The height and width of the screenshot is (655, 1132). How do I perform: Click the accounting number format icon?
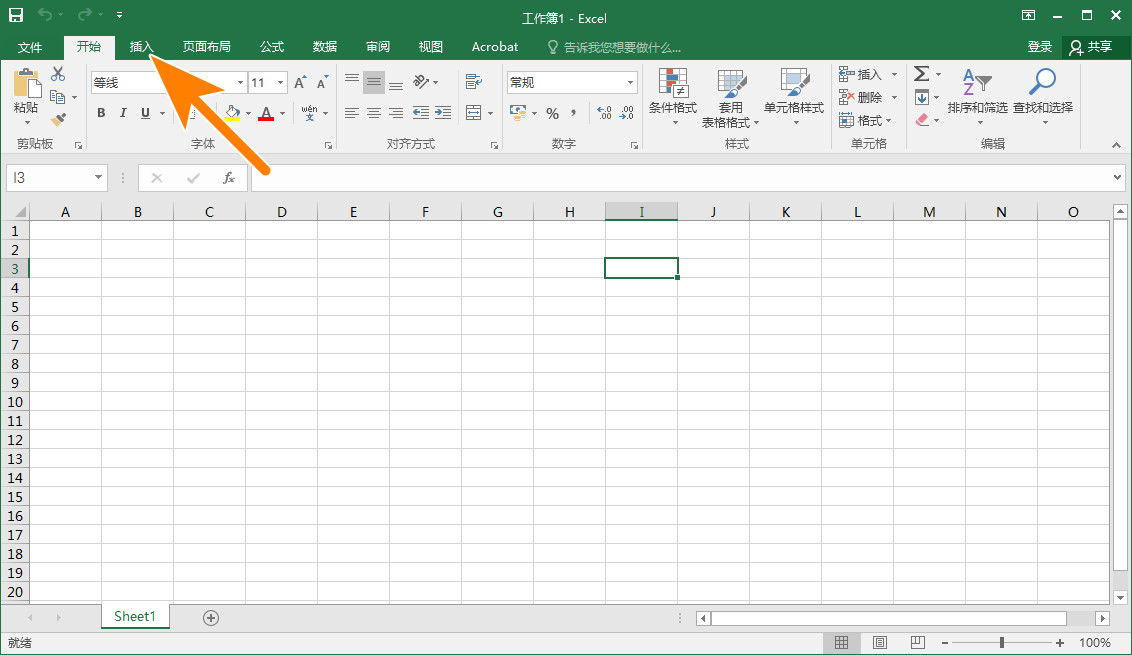[x=518, y=113]
